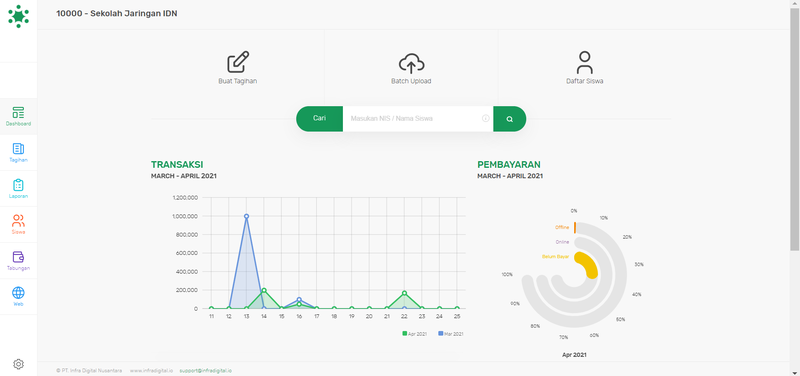Open the www.infradigital.io footer link
Screen dimensions: 800x376
[x=152, y=371]
